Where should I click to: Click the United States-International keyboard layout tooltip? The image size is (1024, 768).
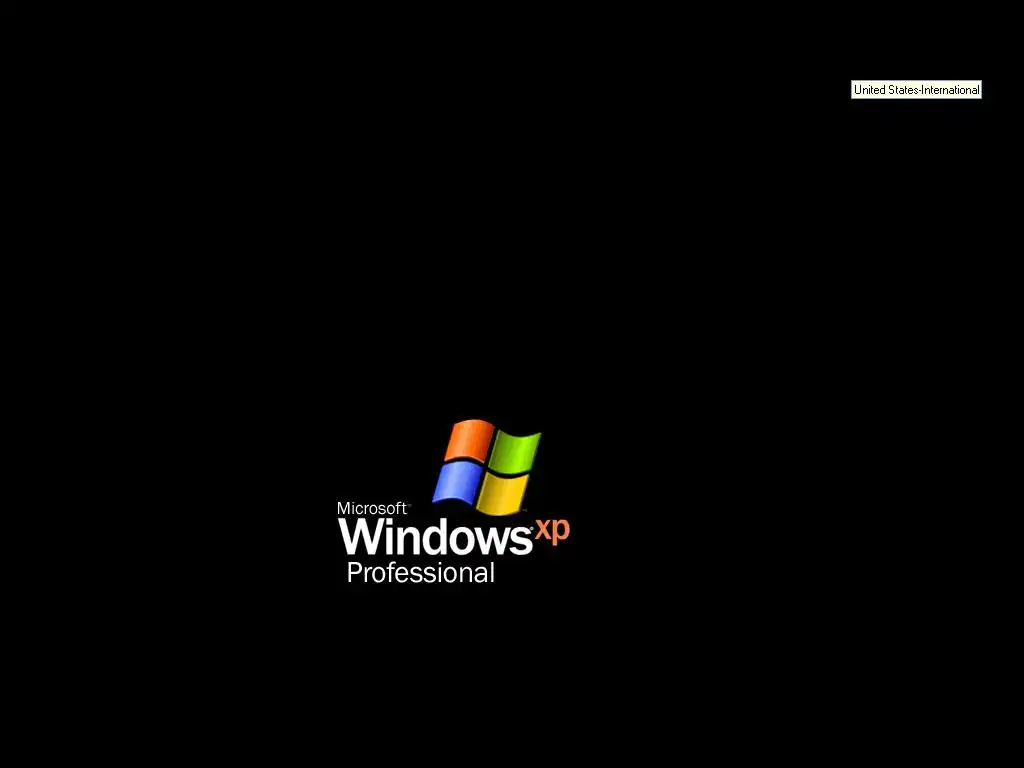click(916, 90)
